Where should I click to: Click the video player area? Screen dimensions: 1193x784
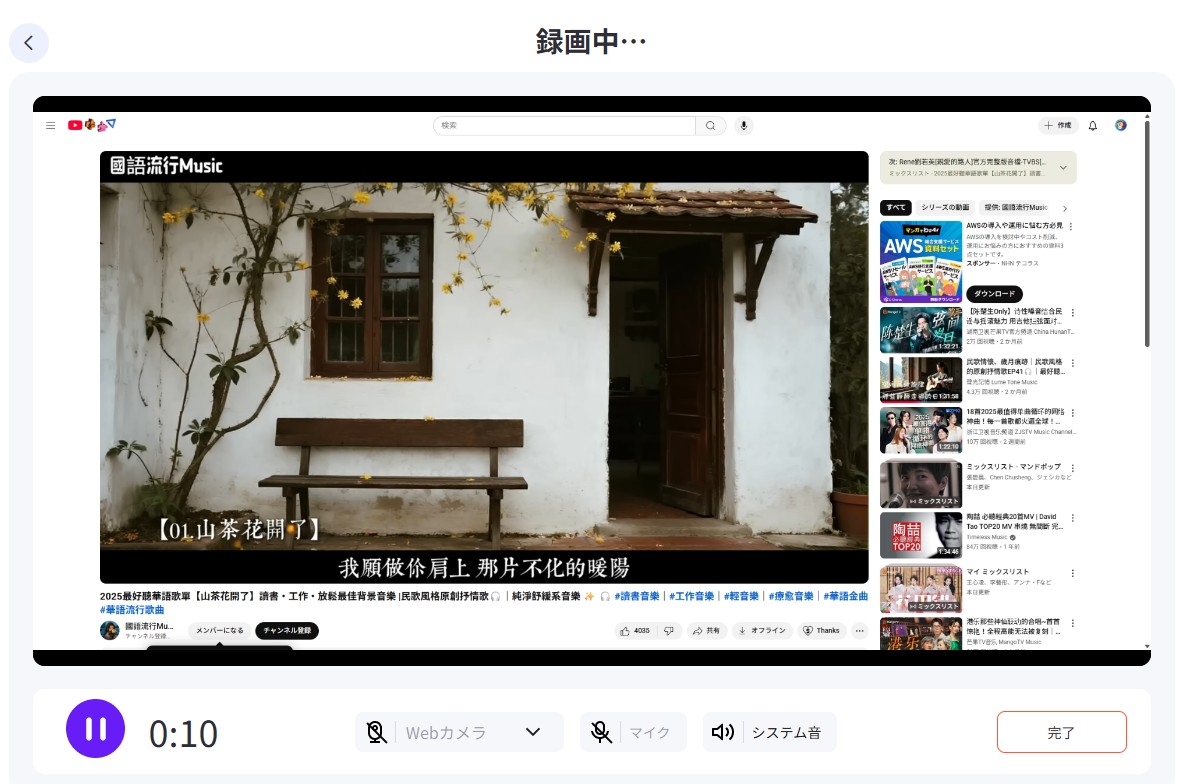(x=484, y=367)
